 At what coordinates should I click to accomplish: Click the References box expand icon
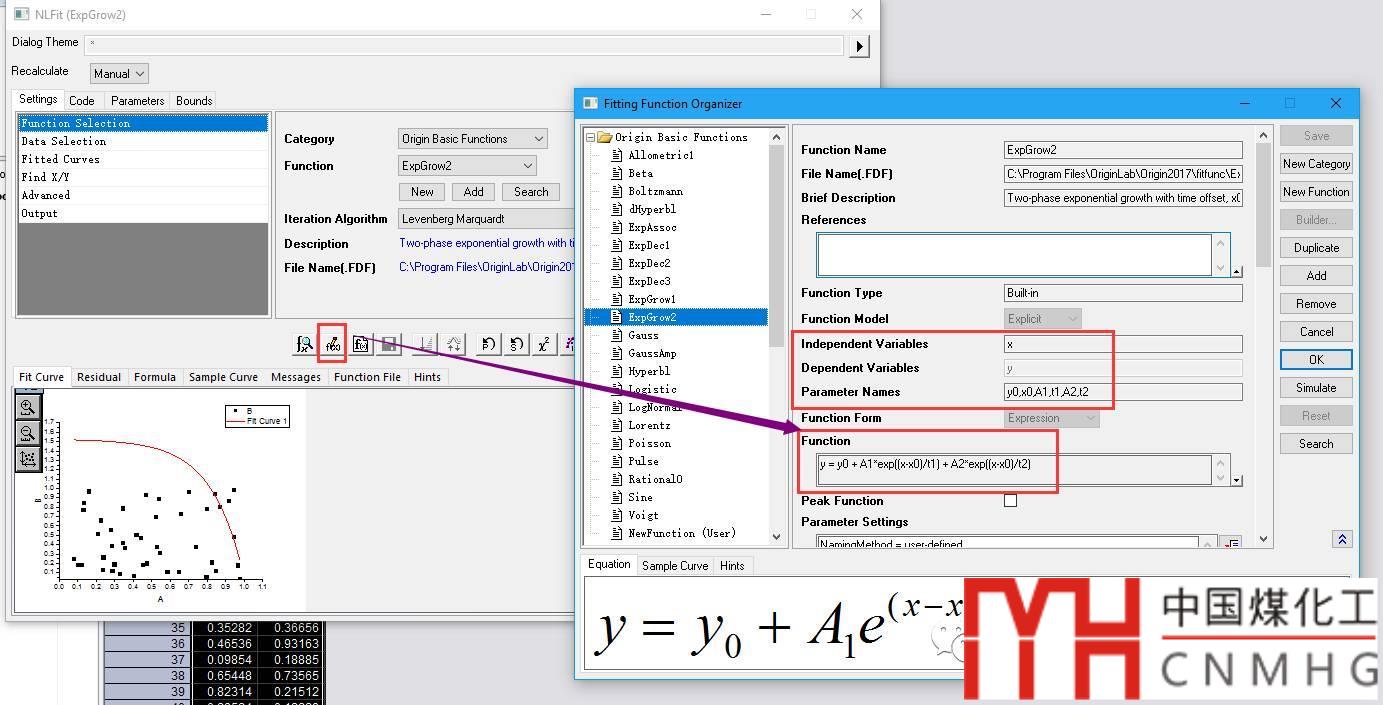click(1237, 272)
